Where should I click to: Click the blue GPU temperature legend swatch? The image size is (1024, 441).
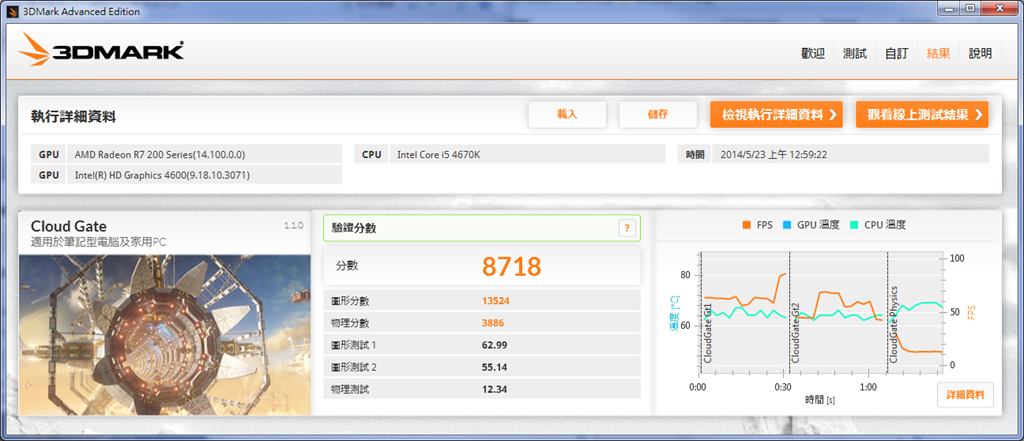tap(786, 225)
